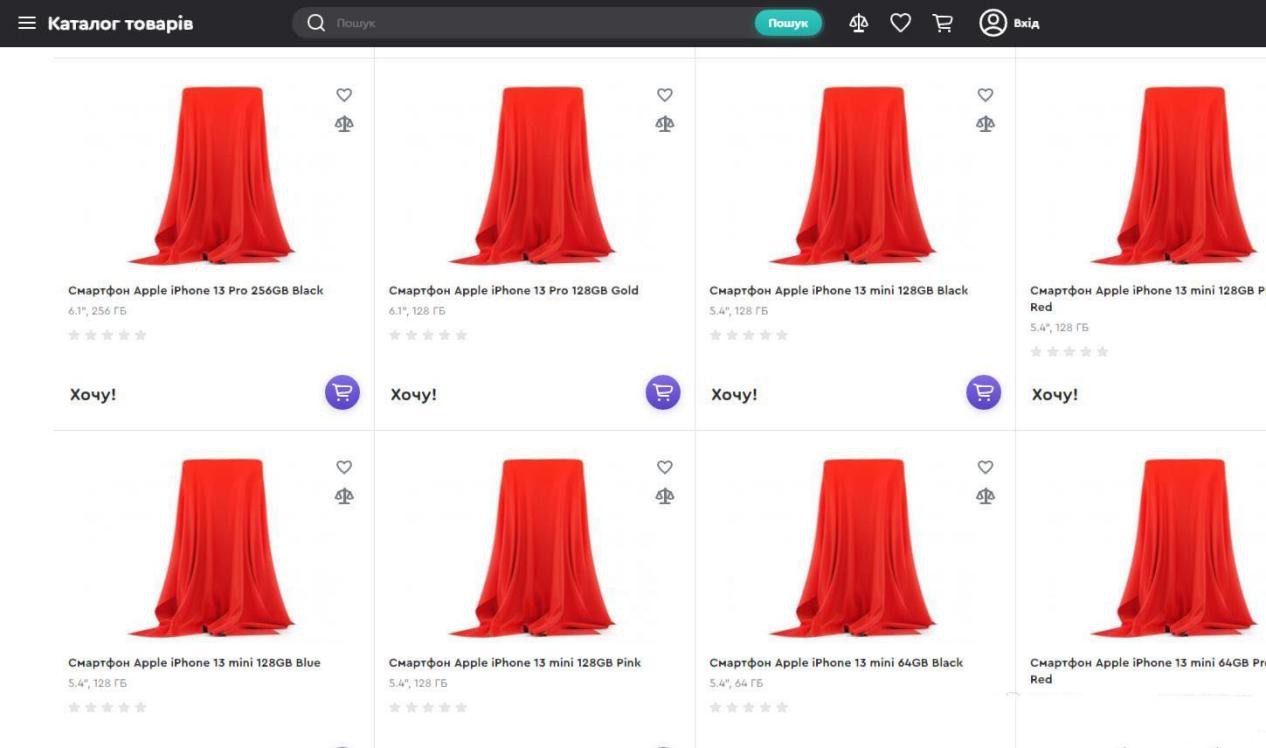
Task: Add iPhone 13 mini 128GB Blue to wishlist
Action: coord(344,467)
